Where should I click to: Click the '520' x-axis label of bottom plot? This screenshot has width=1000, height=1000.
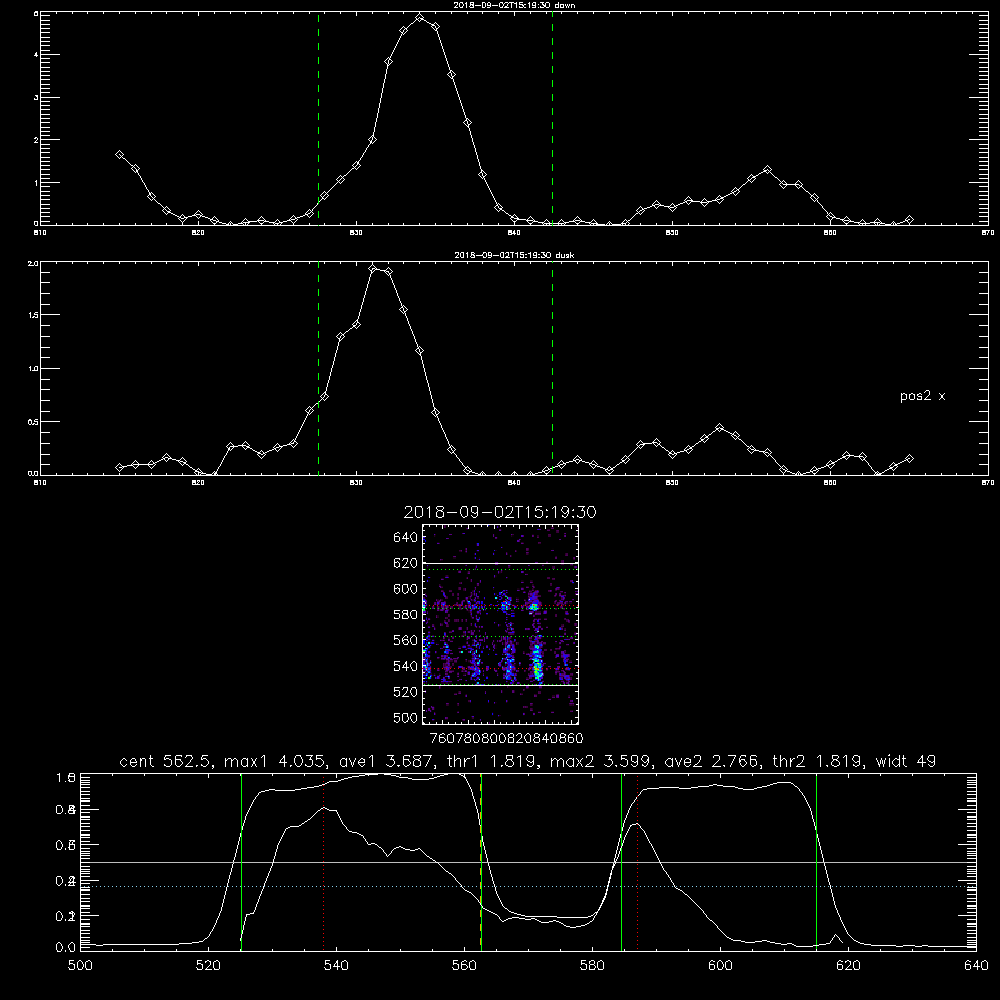pos(208,966)
